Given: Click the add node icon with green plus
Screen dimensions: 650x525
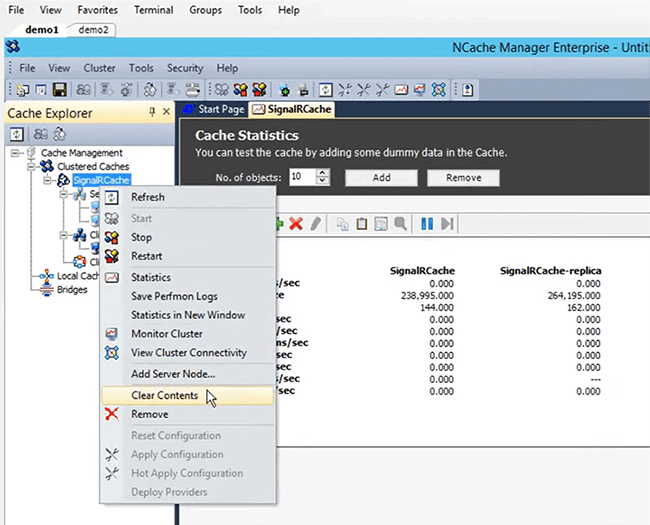Looking at the screenshot, I should click(x=284, y=90).
